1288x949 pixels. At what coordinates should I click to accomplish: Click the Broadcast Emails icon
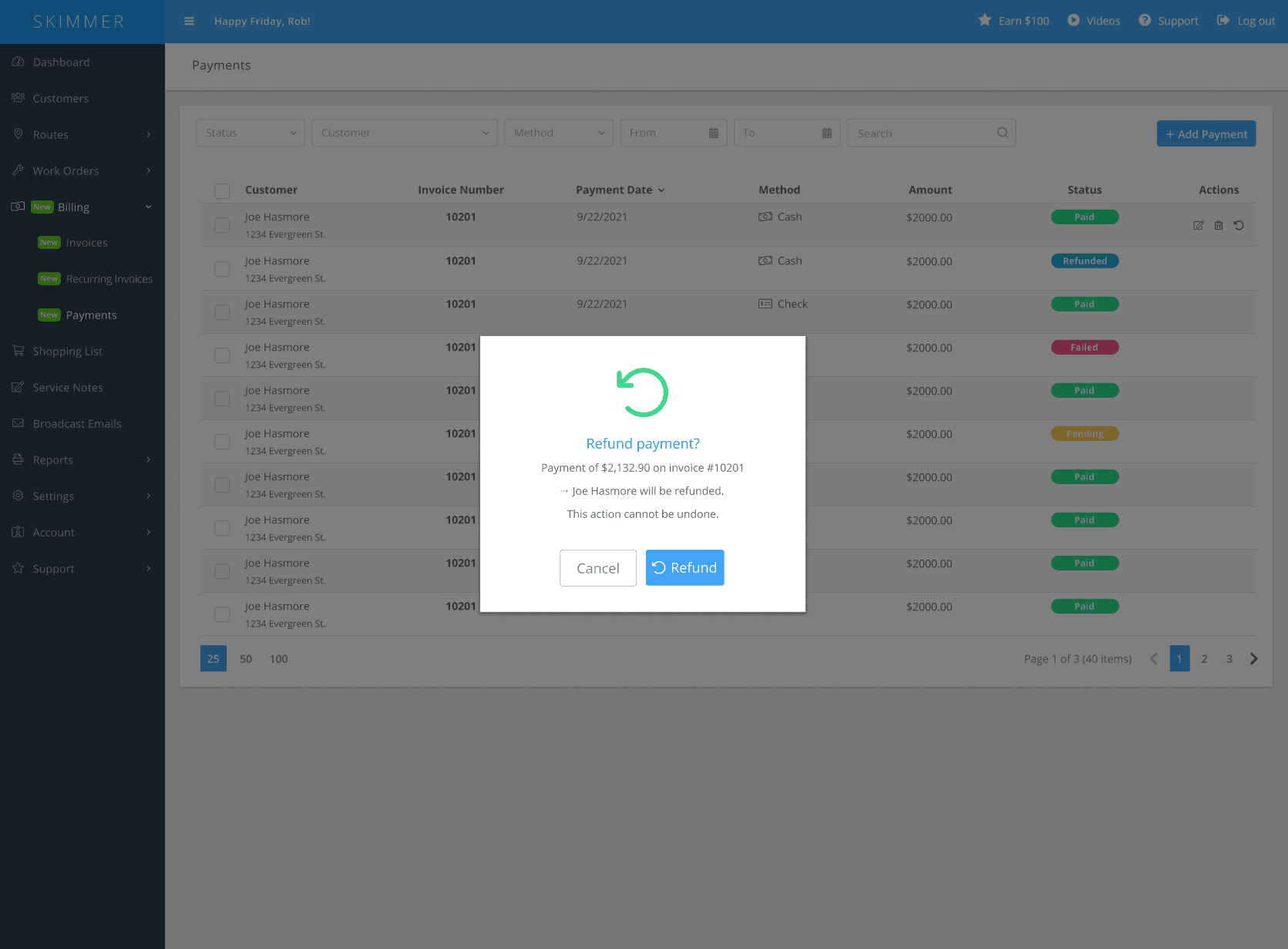coord(18,423)
